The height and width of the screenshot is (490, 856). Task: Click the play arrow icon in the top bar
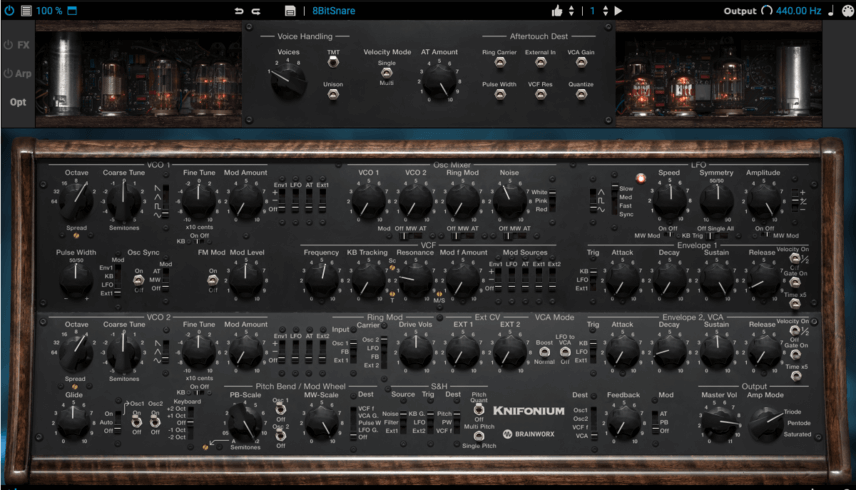[619, 10]
